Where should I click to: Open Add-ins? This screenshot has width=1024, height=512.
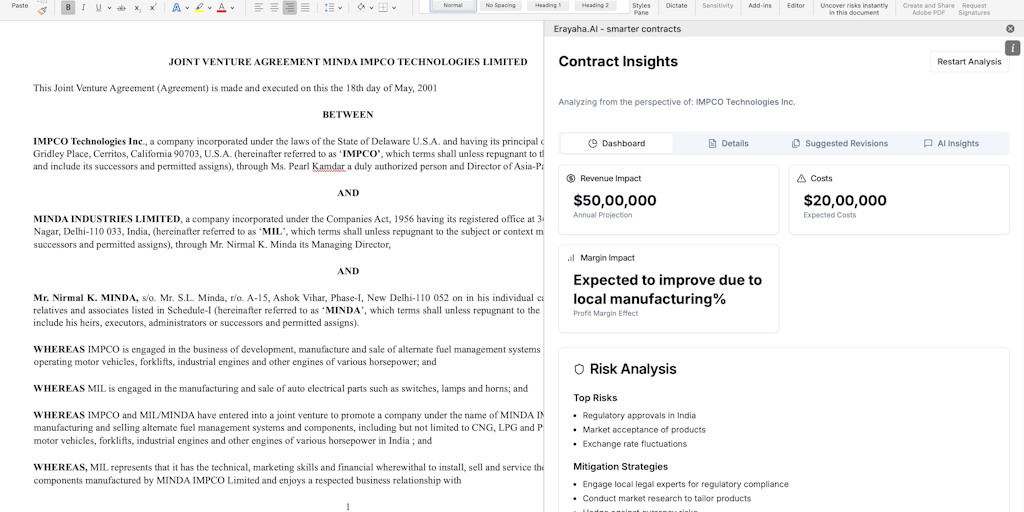760,5
